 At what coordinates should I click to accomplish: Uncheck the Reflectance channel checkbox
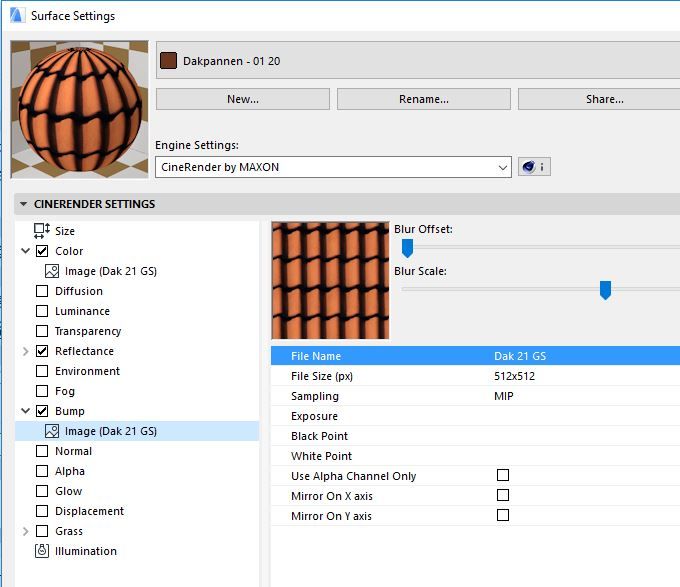tap(42, 351)
